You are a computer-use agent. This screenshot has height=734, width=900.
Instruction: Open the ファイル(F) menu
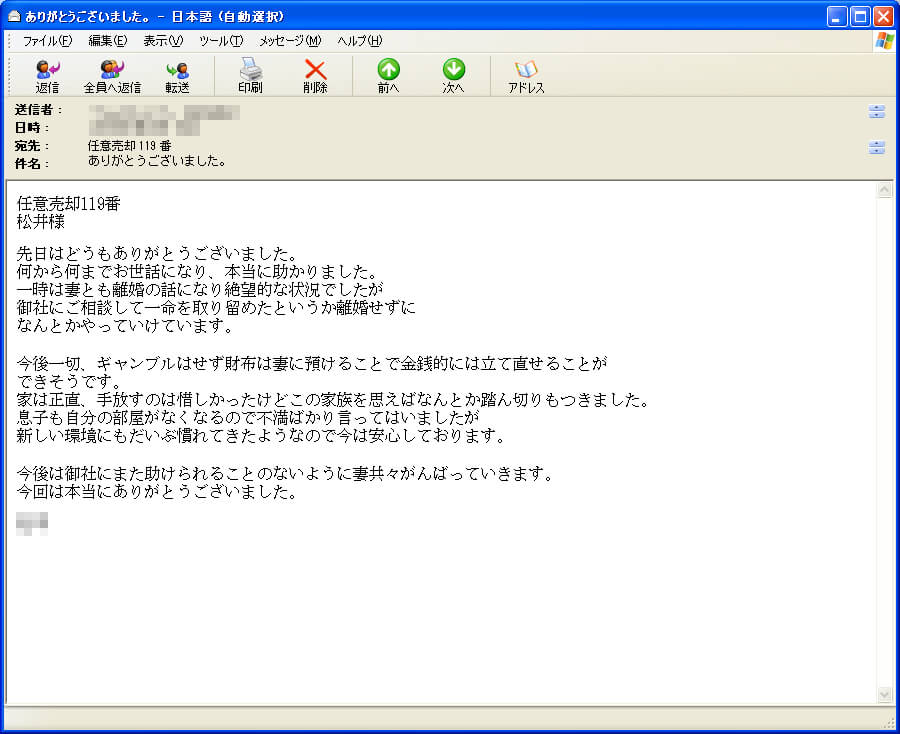[47, 41]
